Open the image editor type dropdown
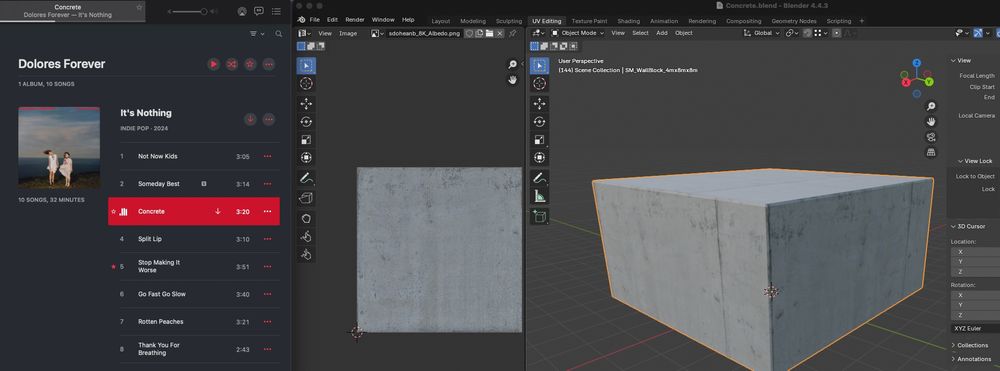The height and width of the screenshot is (371, 1000). point(304,33)
